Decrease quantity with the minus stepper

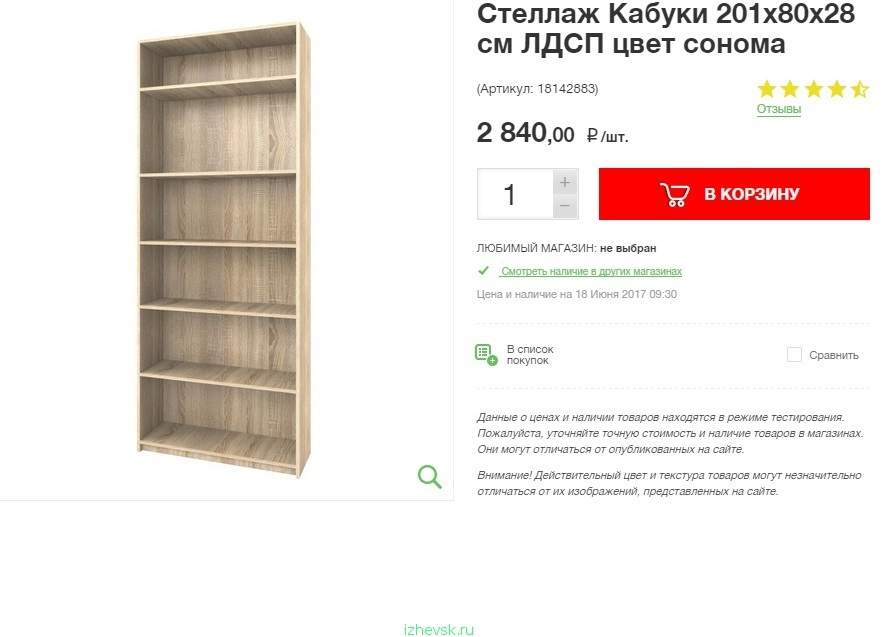[x=565, y=206]
